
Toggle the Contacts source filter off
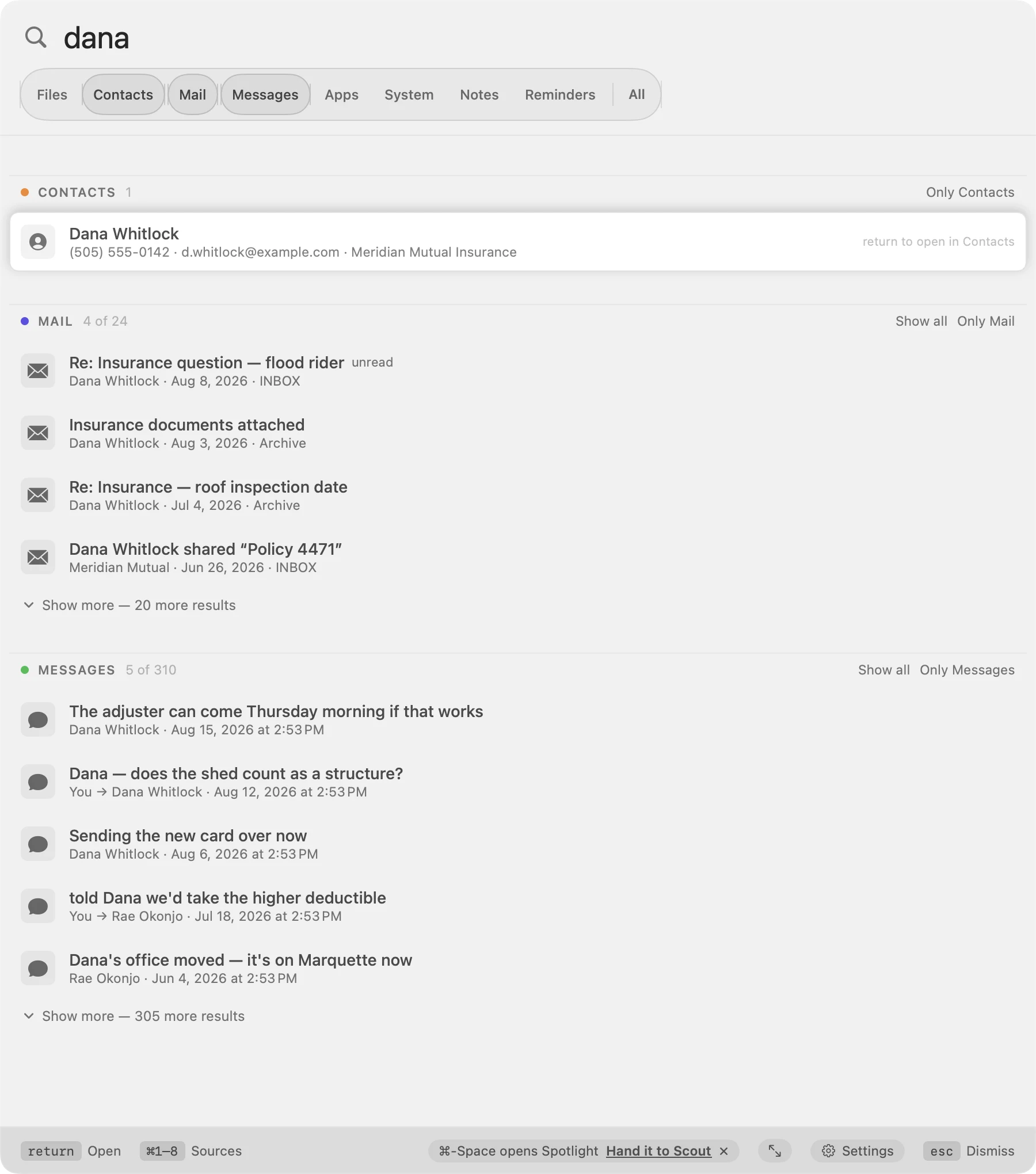[x=123, y=94]
